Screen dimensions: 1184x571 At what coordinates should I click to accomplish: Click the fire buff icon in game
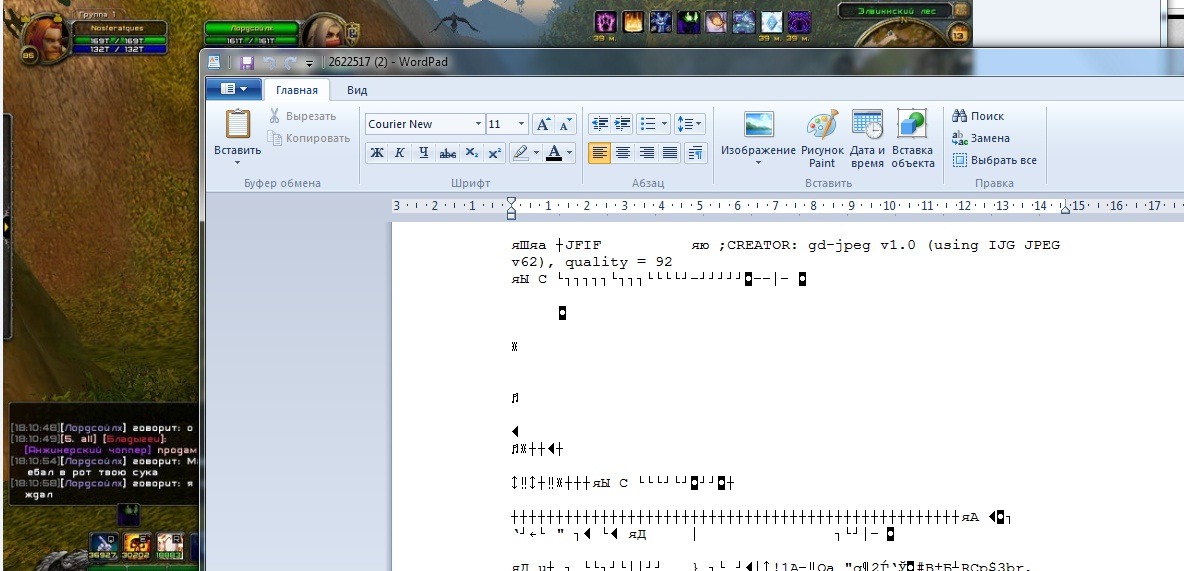[x=634, y=22]
